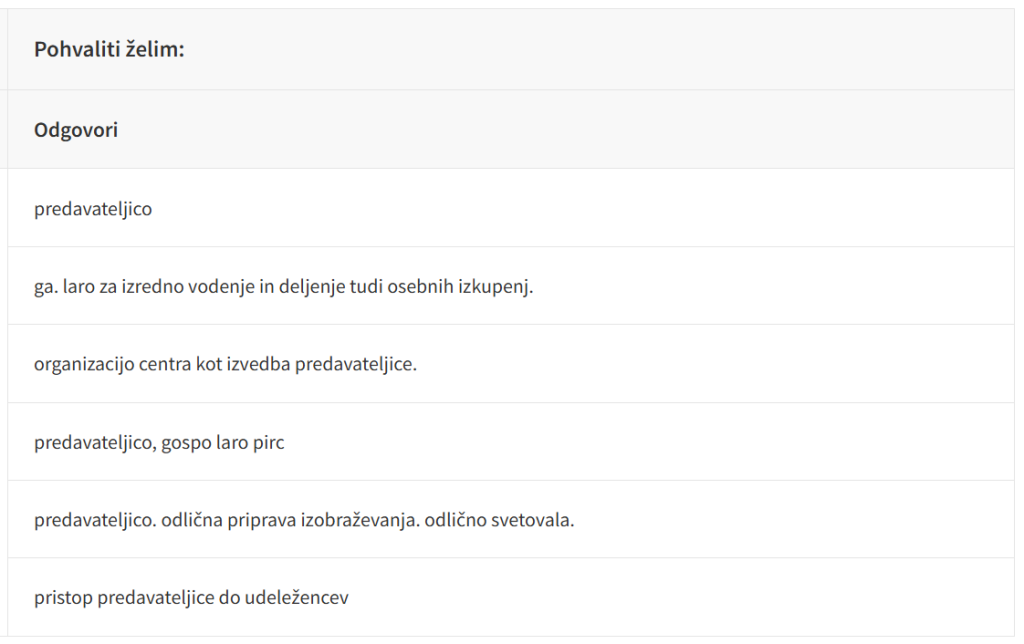Click the "Pohvaliti želim:" table title
This screenshot has width=1024, height=644.
[x=109, y=49]
